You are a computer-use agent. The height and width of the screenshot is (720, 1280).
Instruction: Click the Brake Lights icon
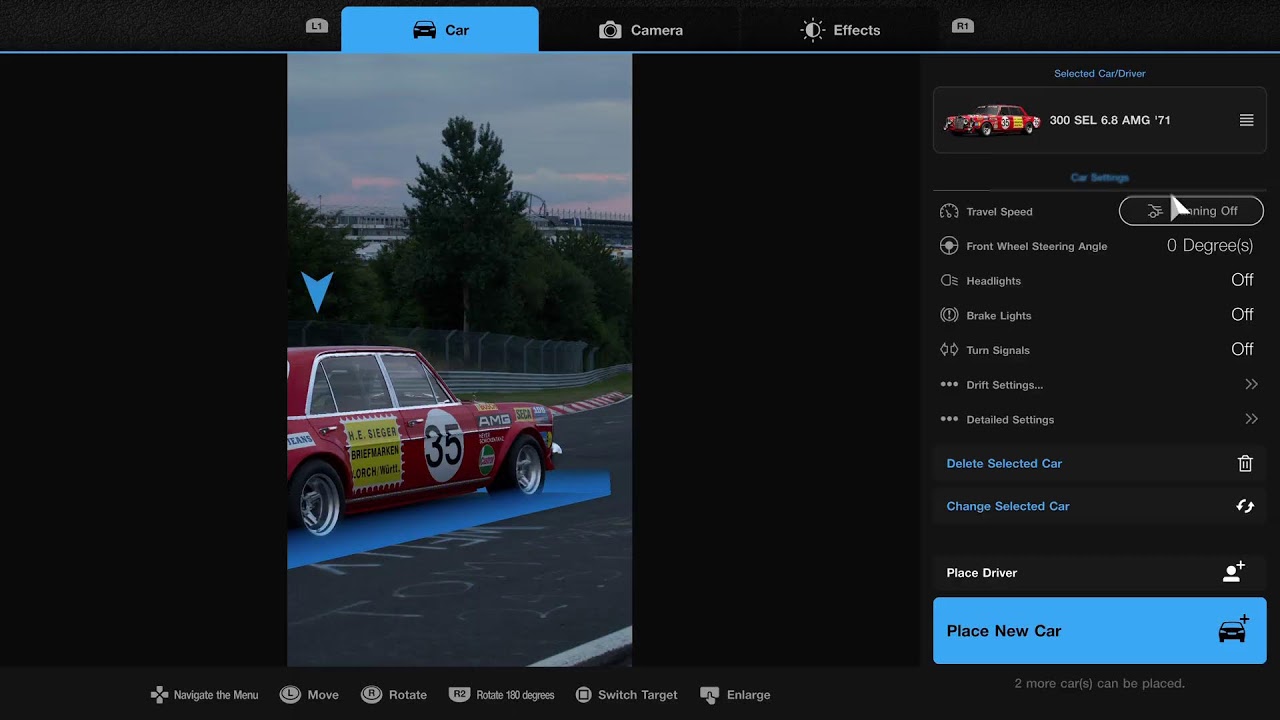[x=949, y=315]
